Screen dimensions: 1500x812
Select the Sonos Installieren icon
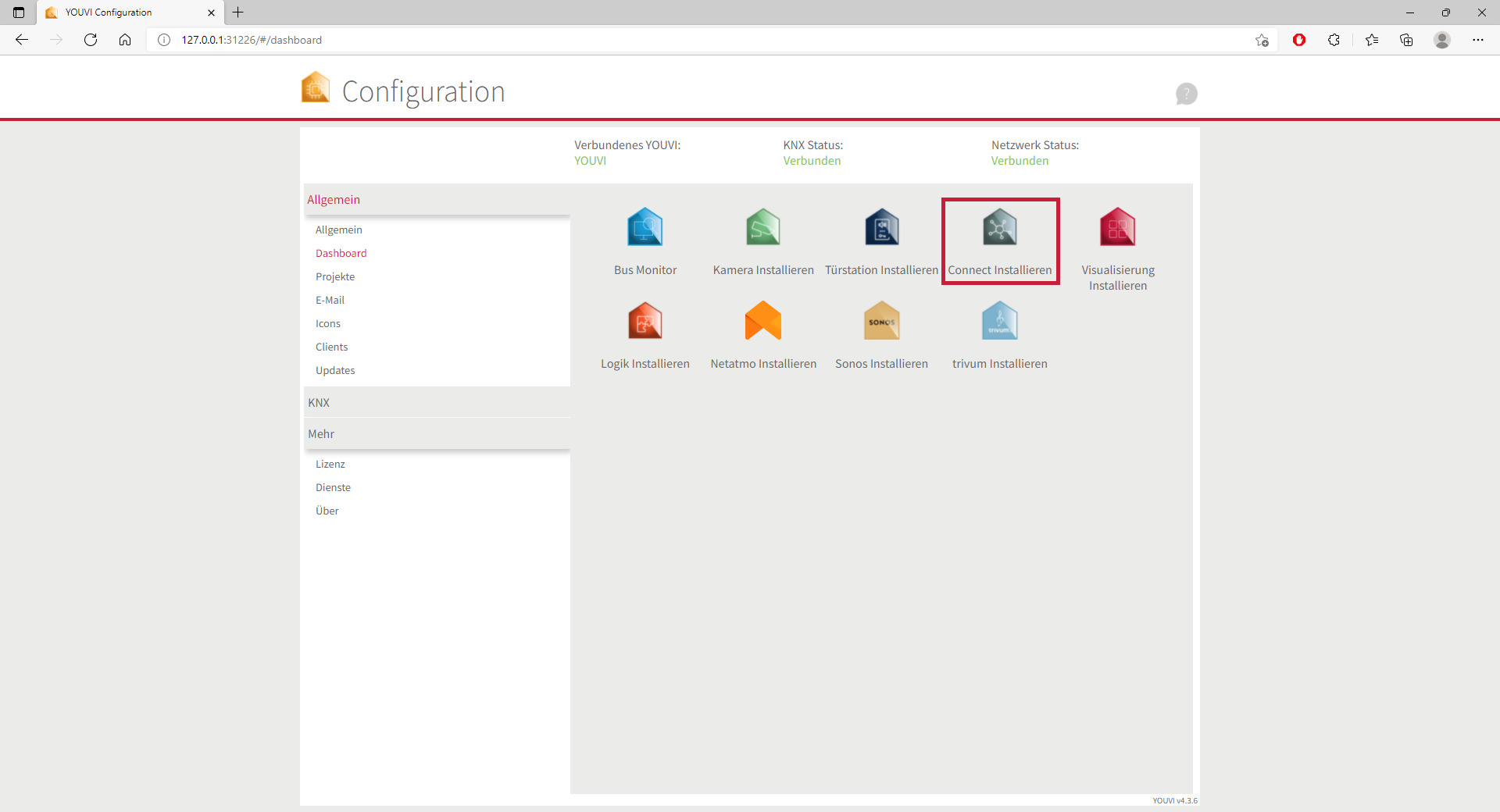pyautogui.click(x=882, y=321)
